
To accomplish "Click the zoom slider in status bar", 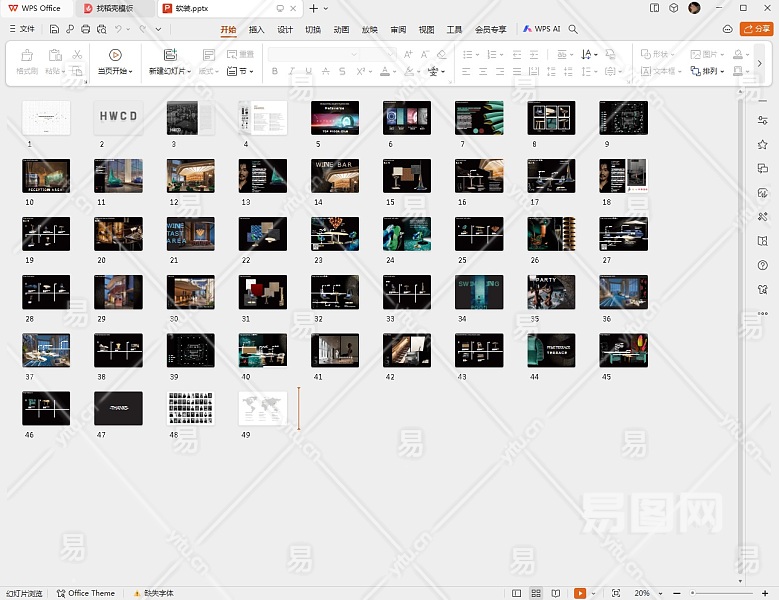I will 720,593.
